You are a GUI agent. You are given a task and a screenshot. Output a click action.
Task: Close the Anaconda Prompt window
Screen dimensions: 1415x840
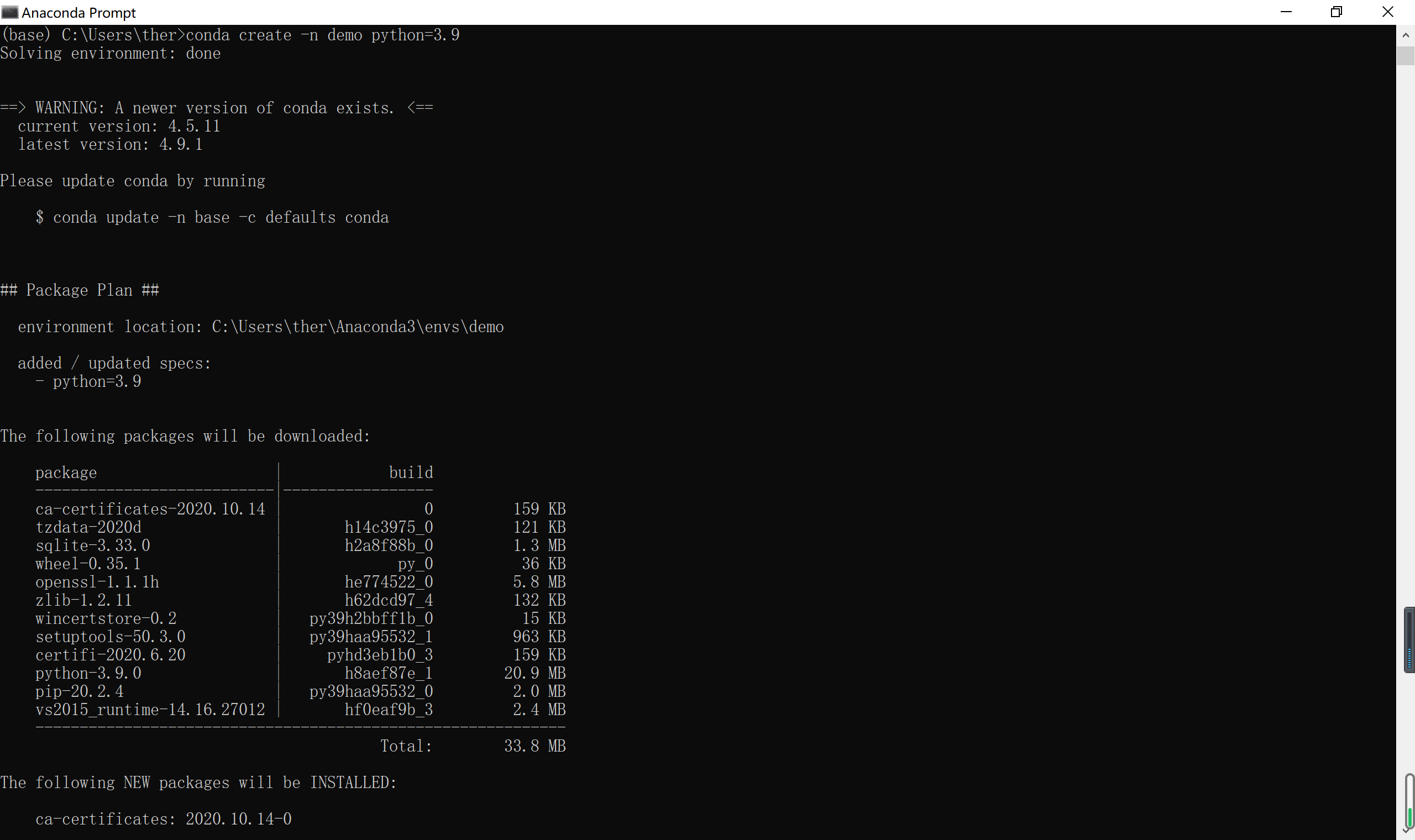click(1387, 12)
